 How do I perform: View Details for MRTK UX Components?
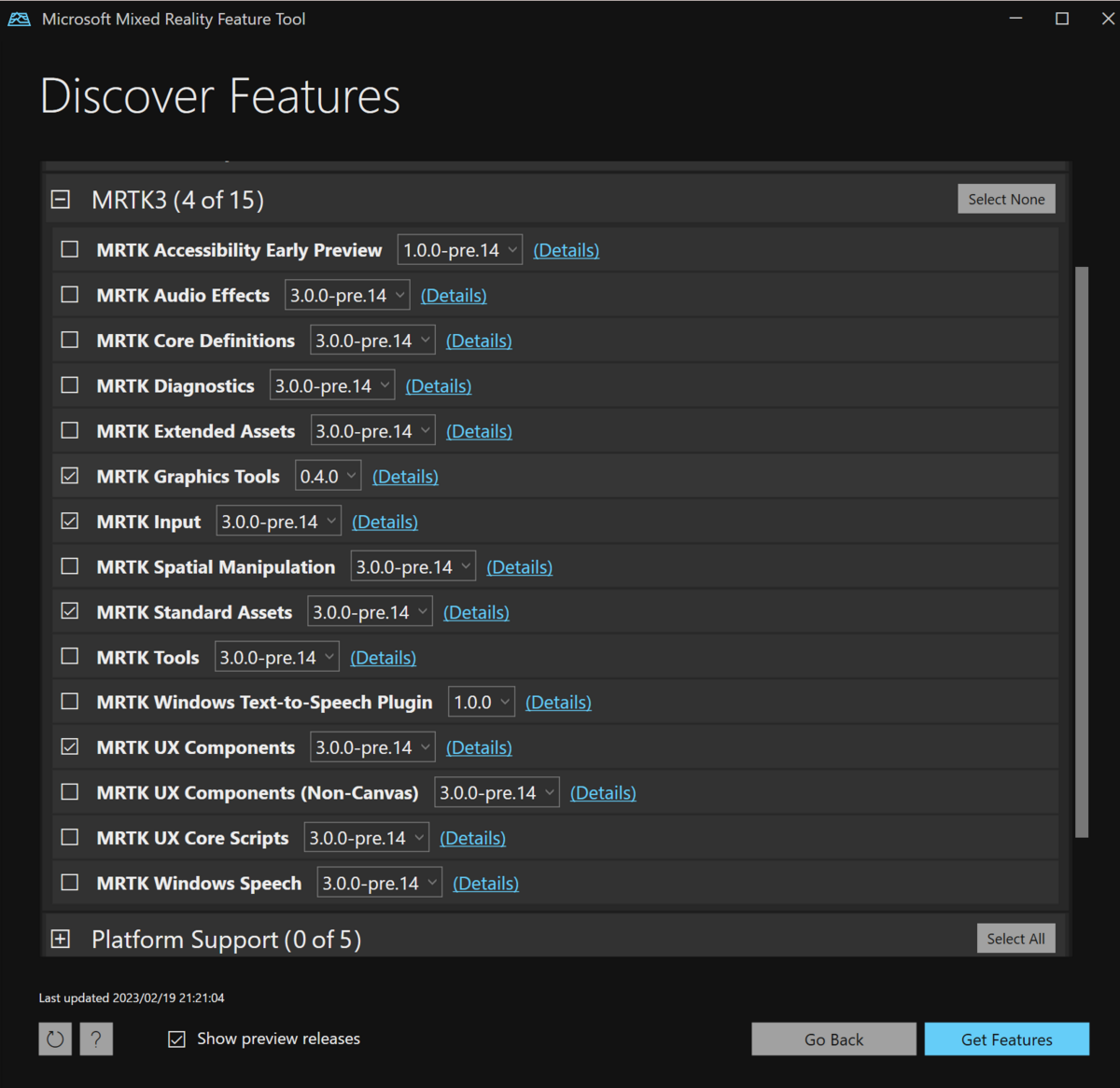(479, 747)
